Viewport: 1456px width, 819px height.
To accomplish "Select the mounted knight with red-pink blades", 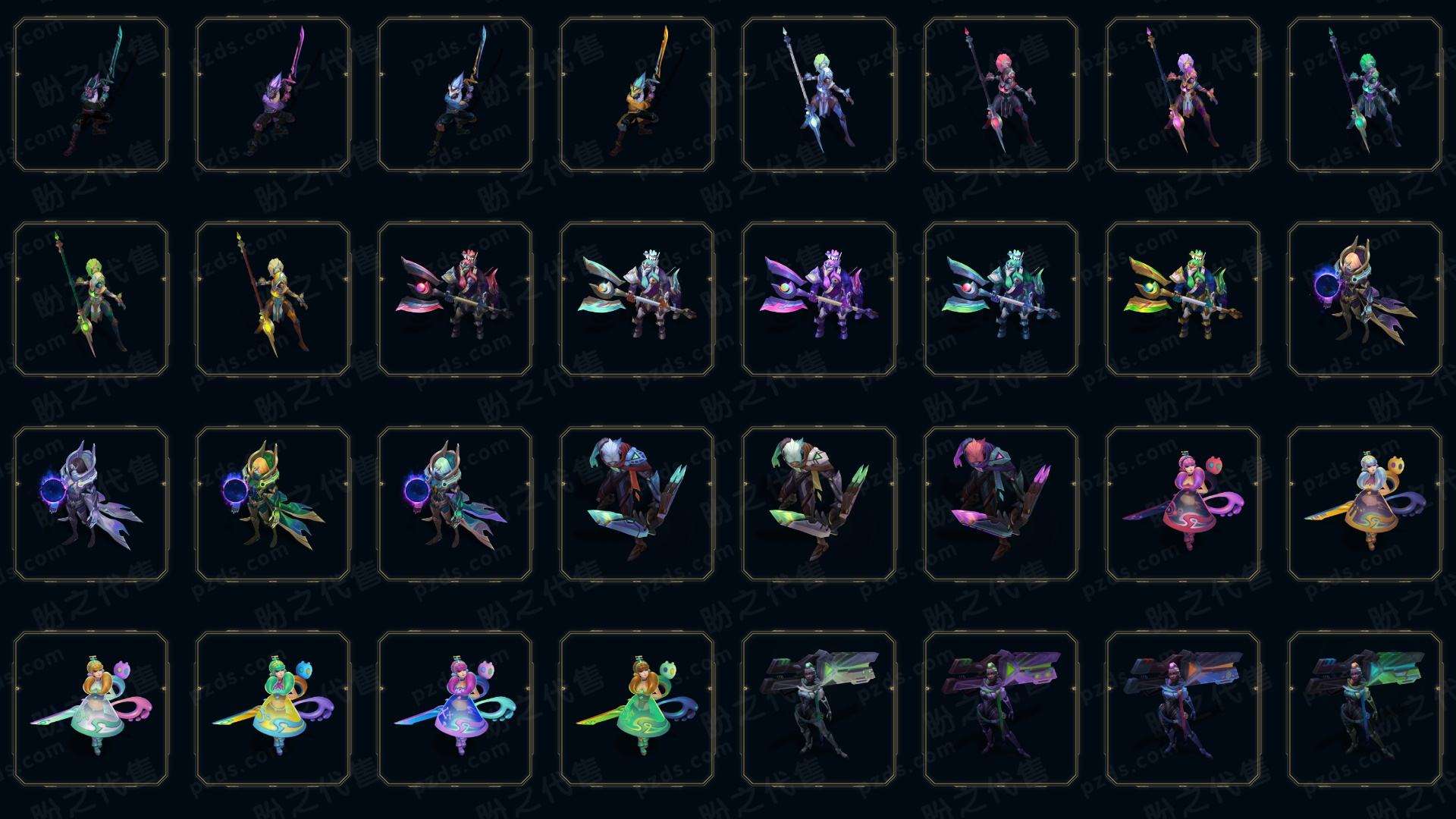I will coord(455,299).
